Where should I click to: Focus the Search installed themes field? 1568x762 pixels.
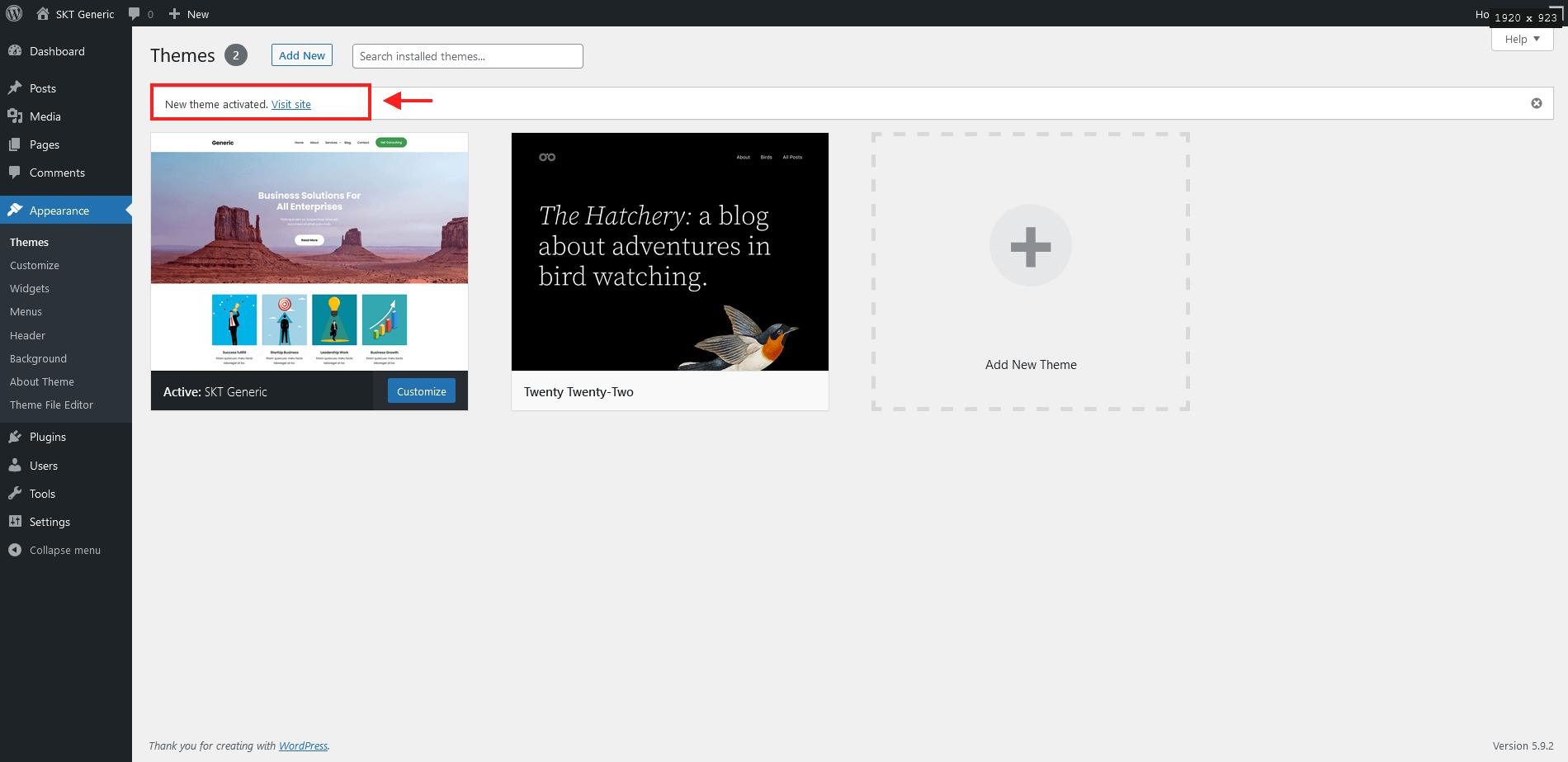click(x=468, y=56)
